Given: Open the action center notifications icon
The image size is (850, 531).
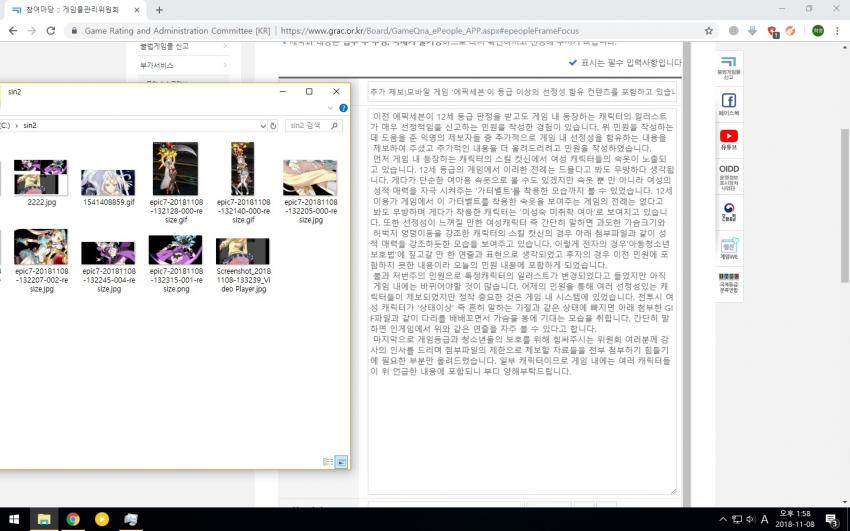Looking at the screenshot, I should tap(833, 520).
